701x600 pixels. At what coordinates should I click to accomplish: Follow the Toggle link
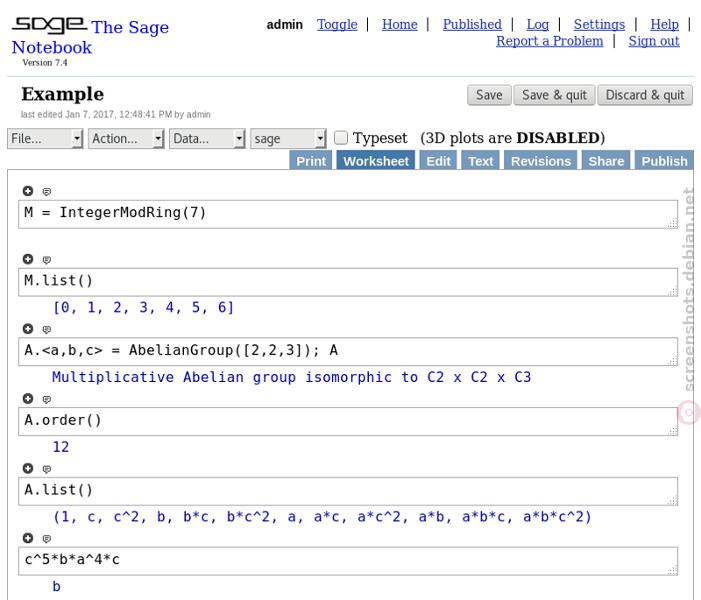click(x=337, y=24)
